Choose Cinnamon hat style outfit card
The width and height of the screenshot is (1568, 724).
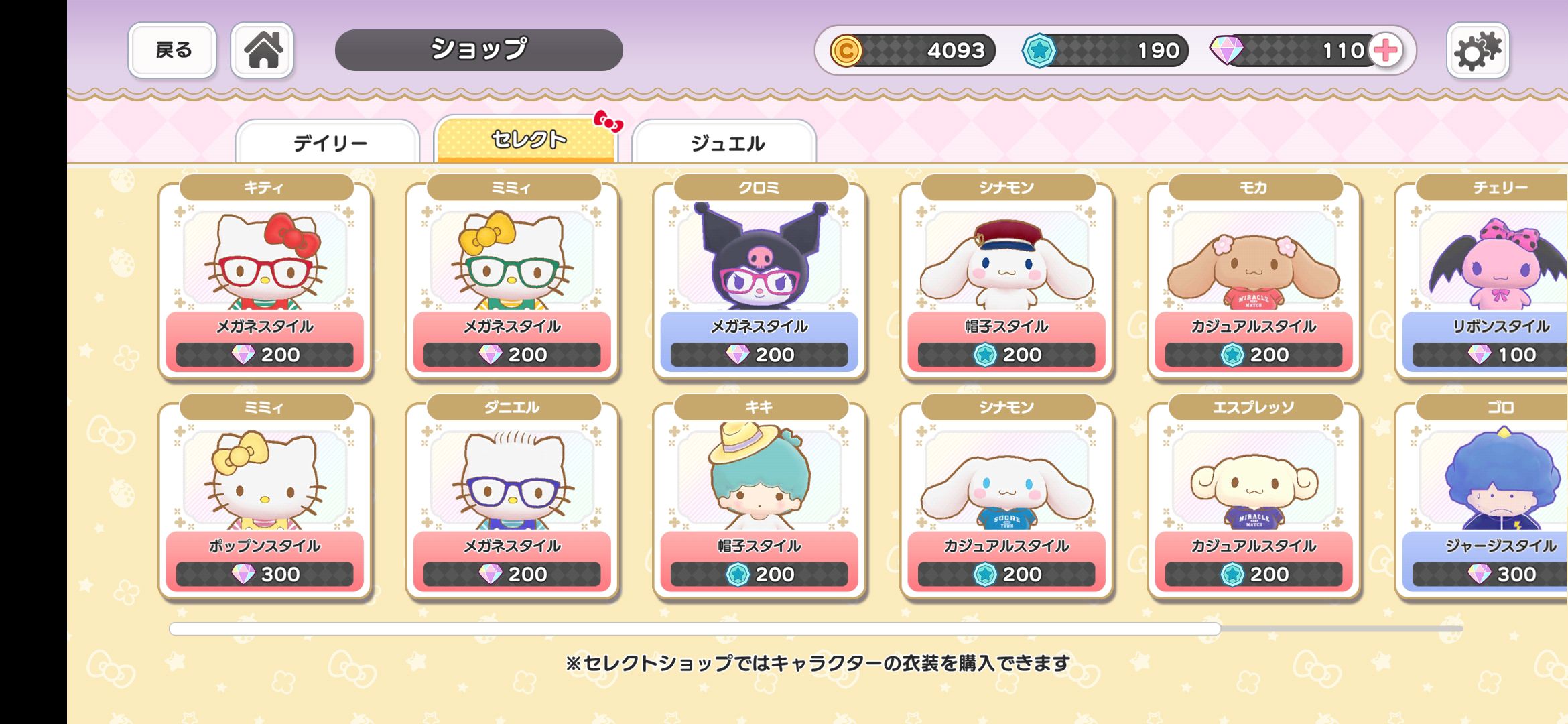point(1006,278)
